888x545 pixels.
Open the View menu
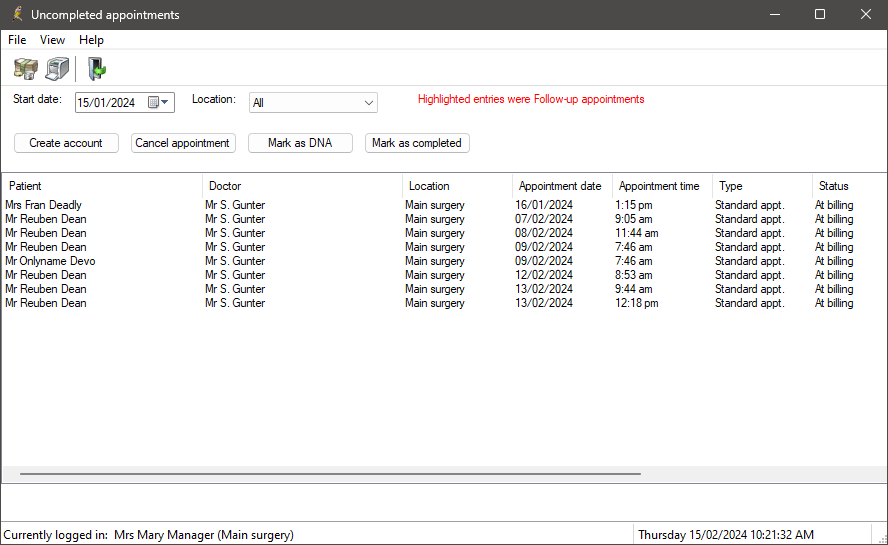(x=52, y=40)
